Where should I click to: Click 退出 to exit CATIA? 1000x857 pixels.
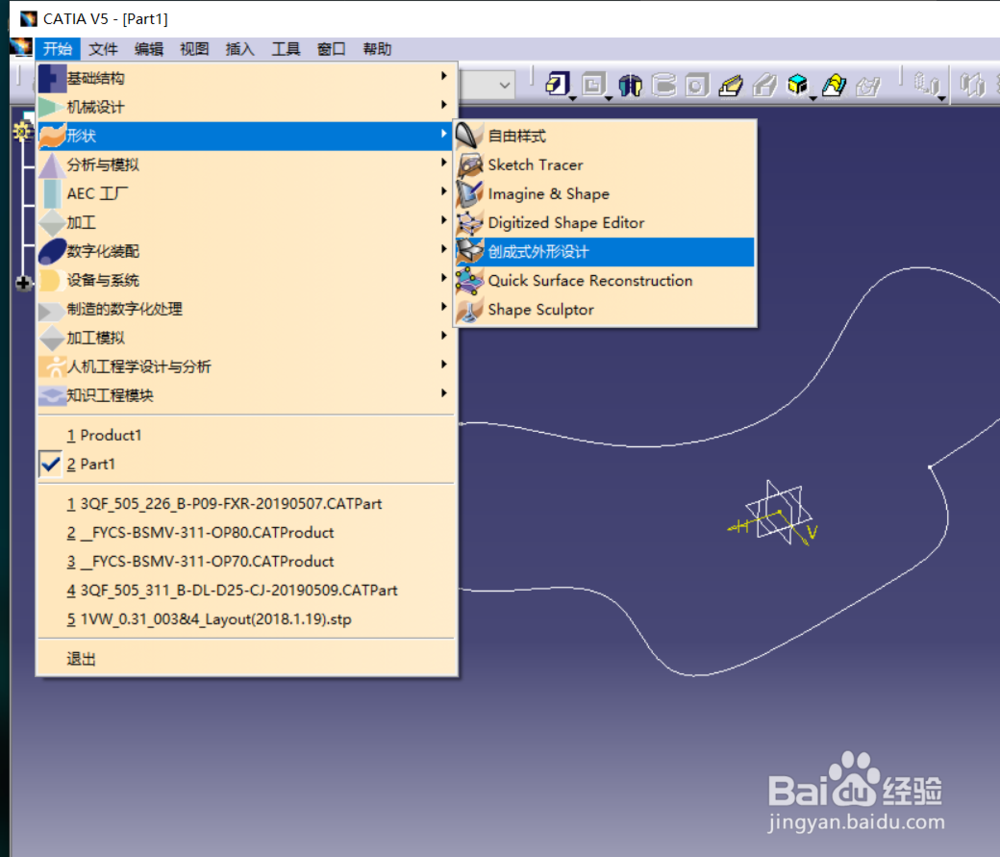[245, 659]
